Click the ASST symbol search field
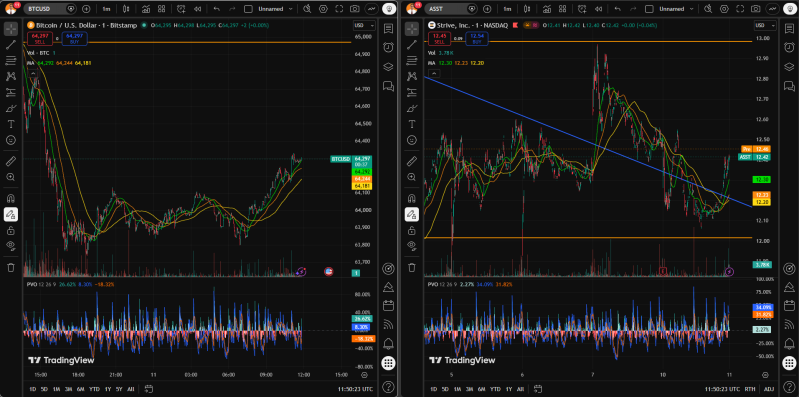This screenshot has height=397, width=799. (446, 9)
